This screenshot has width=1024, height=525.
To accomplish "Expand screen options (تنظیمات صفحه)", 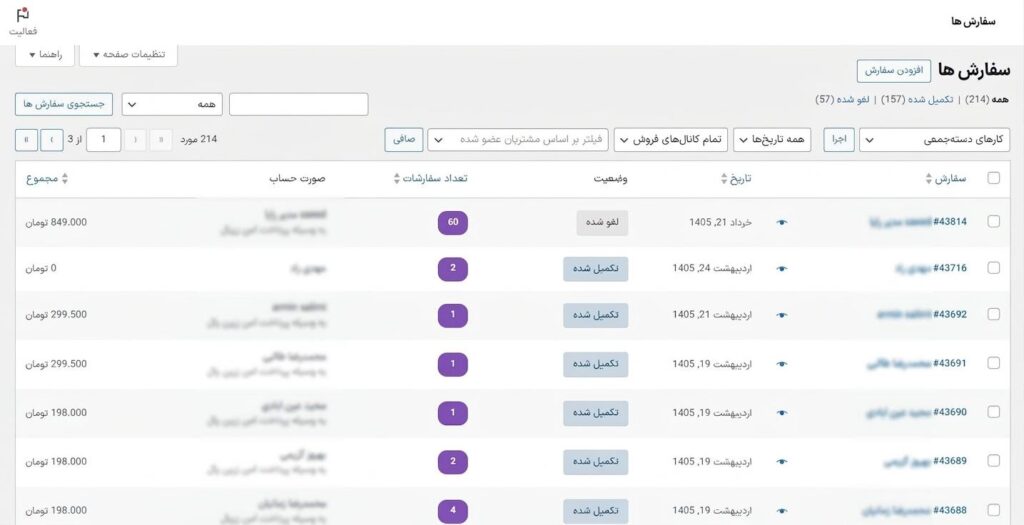I will click(129, 55).
